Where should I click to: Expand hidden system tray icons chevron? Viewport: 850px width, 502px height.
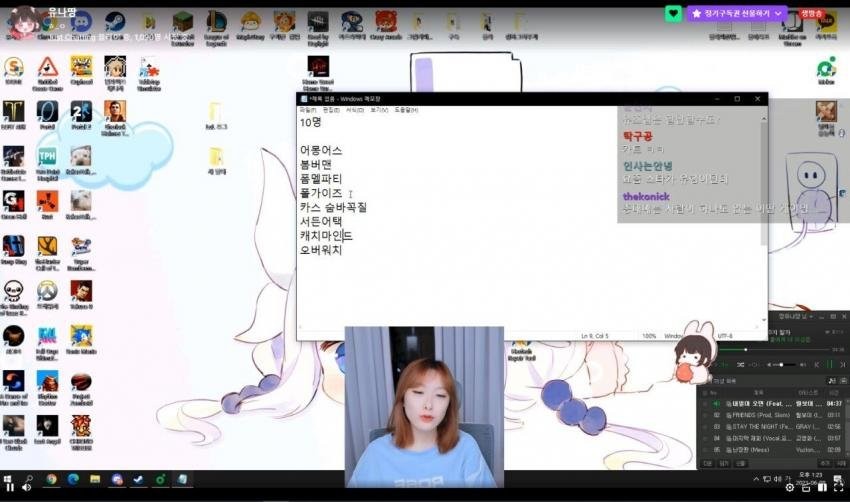(x=756, y=479)
